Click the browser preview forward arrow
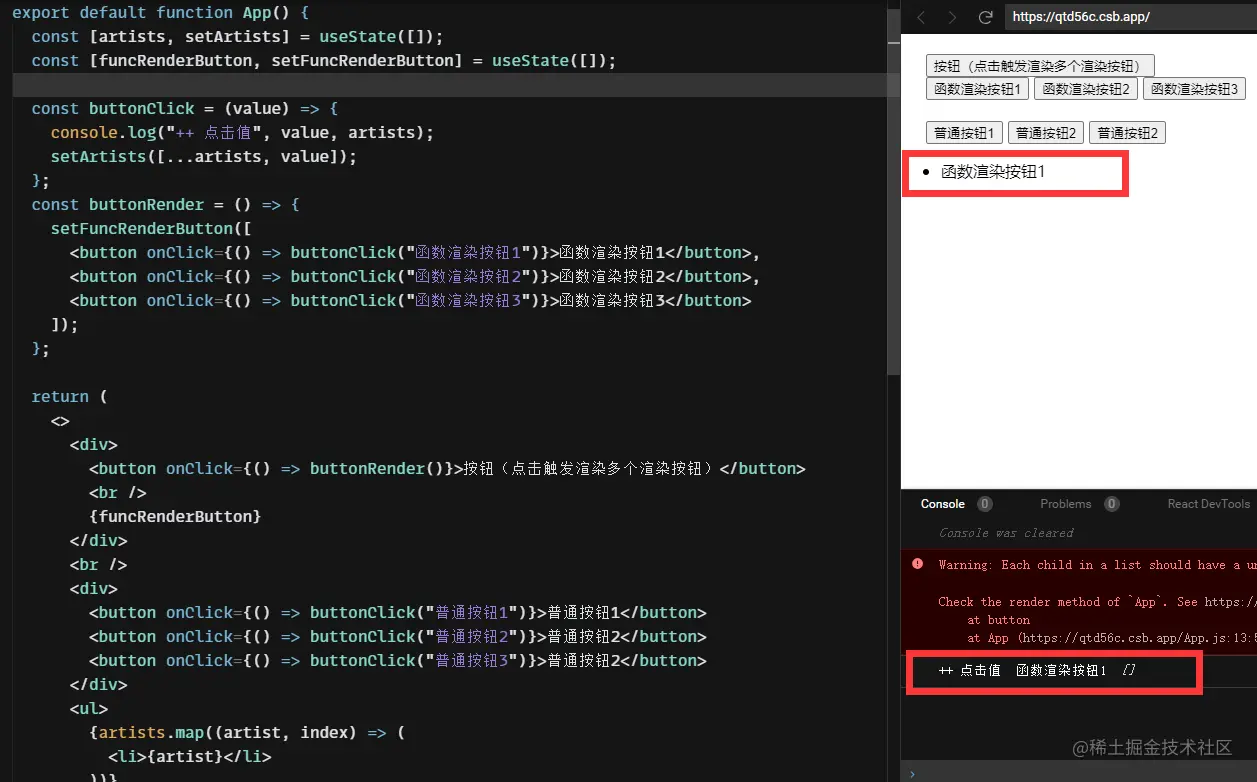Viewport: 1257px width, 782px height. click(x=952, y=17)
